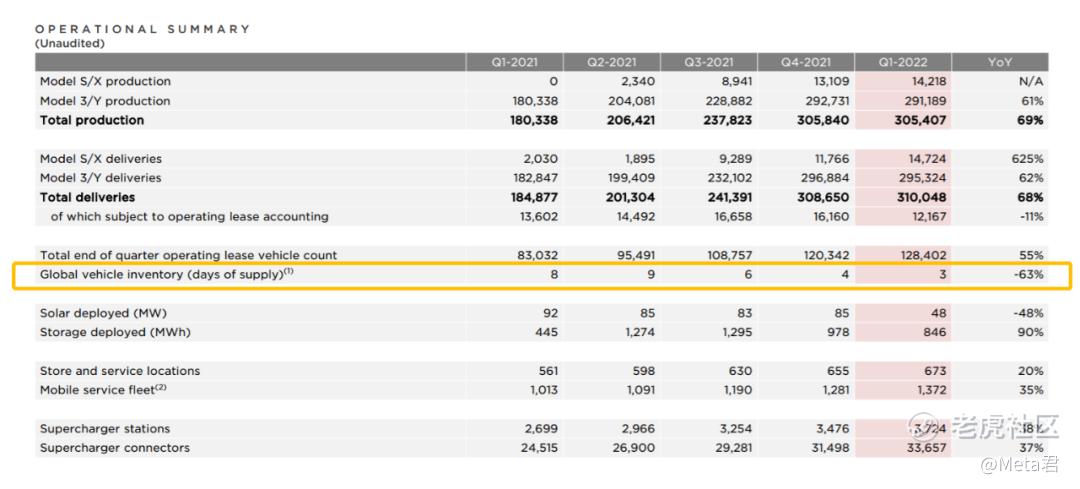This screenshot has width=1080, height=489.
Task: Click Q1-2022 store locations value 673
Action: click(935, 371)
